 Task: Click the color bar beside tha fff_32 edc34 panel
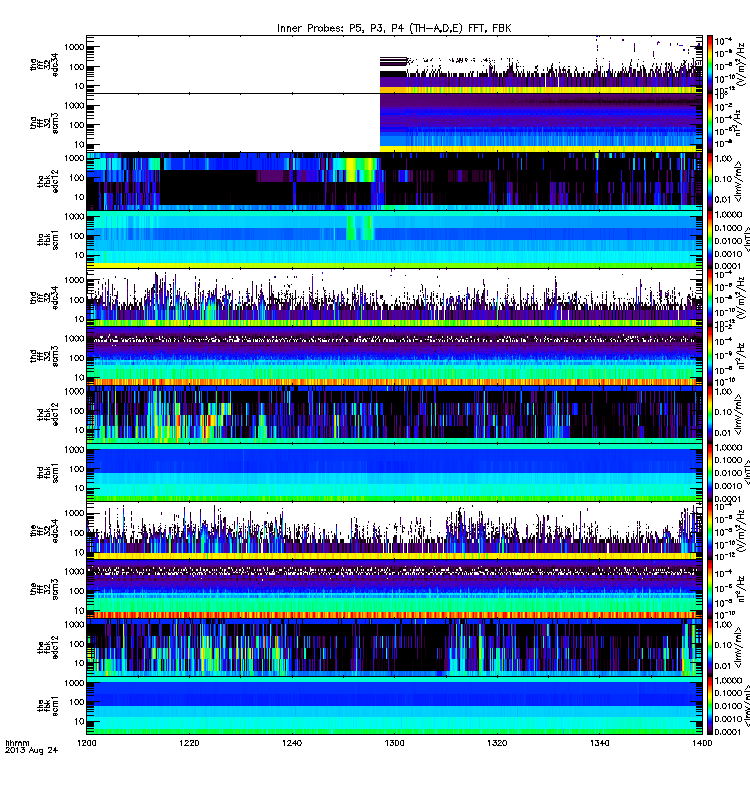710,64
